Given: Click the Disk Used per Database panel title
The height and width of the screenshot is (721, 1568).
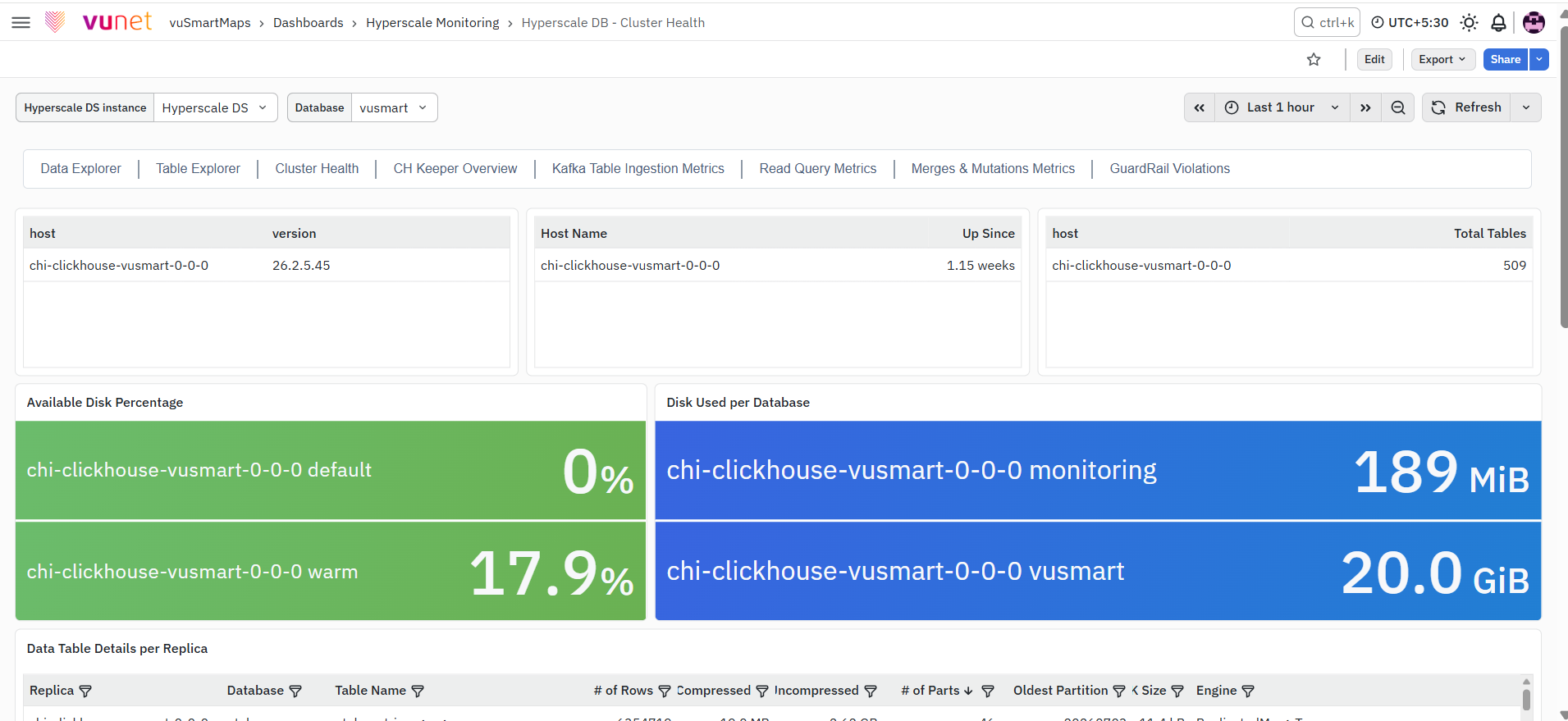Looking at the screenshot, I should click(738, 402).
